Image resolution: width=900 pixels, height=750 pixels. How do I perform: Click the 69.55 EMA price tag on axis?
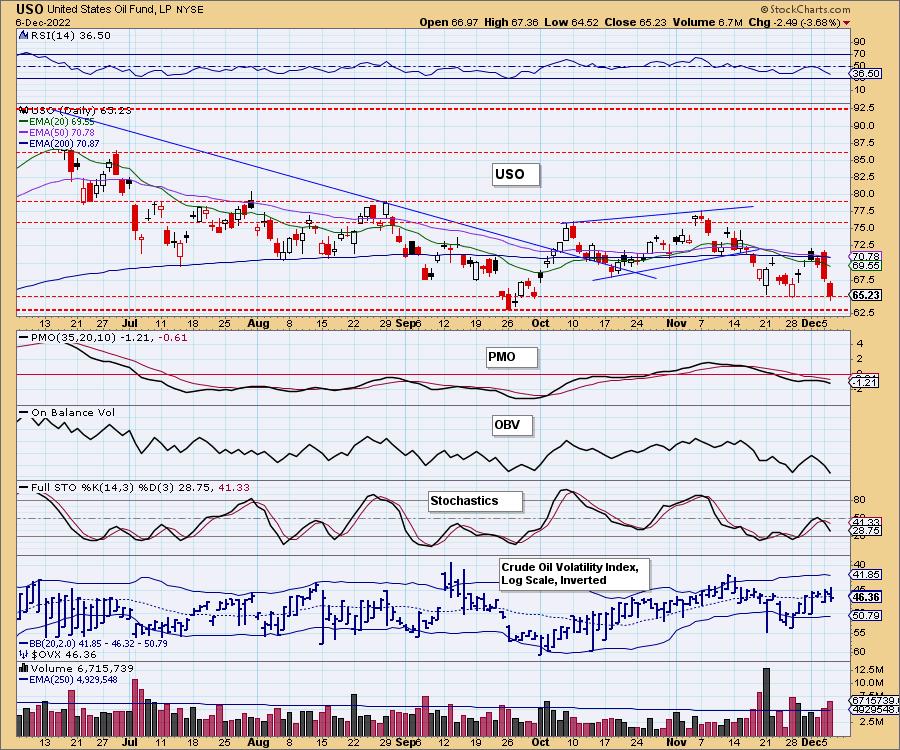pos(866,266)
